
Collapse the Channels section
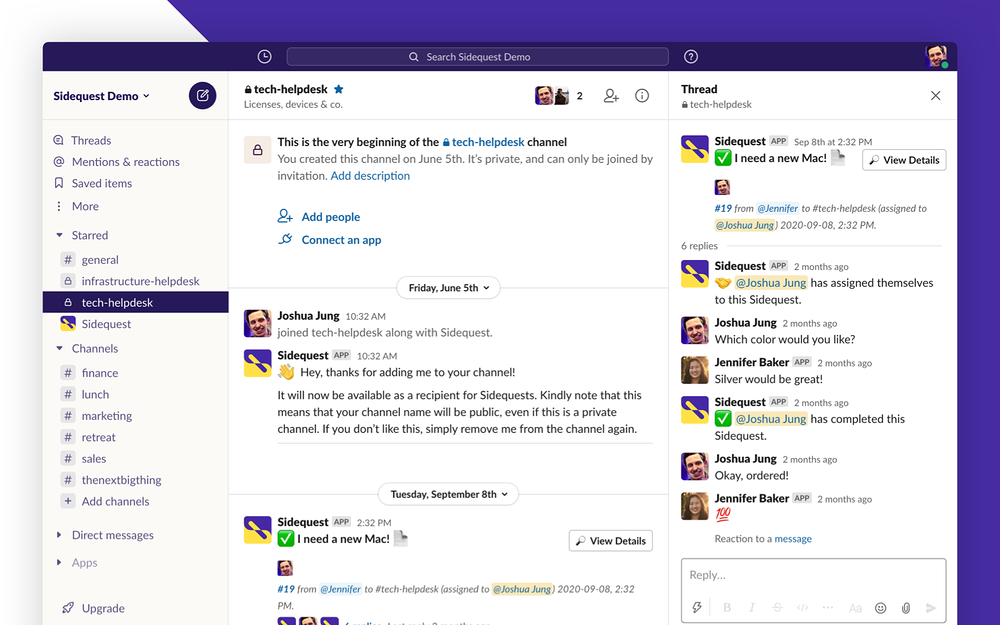click(x=59, y=348)
